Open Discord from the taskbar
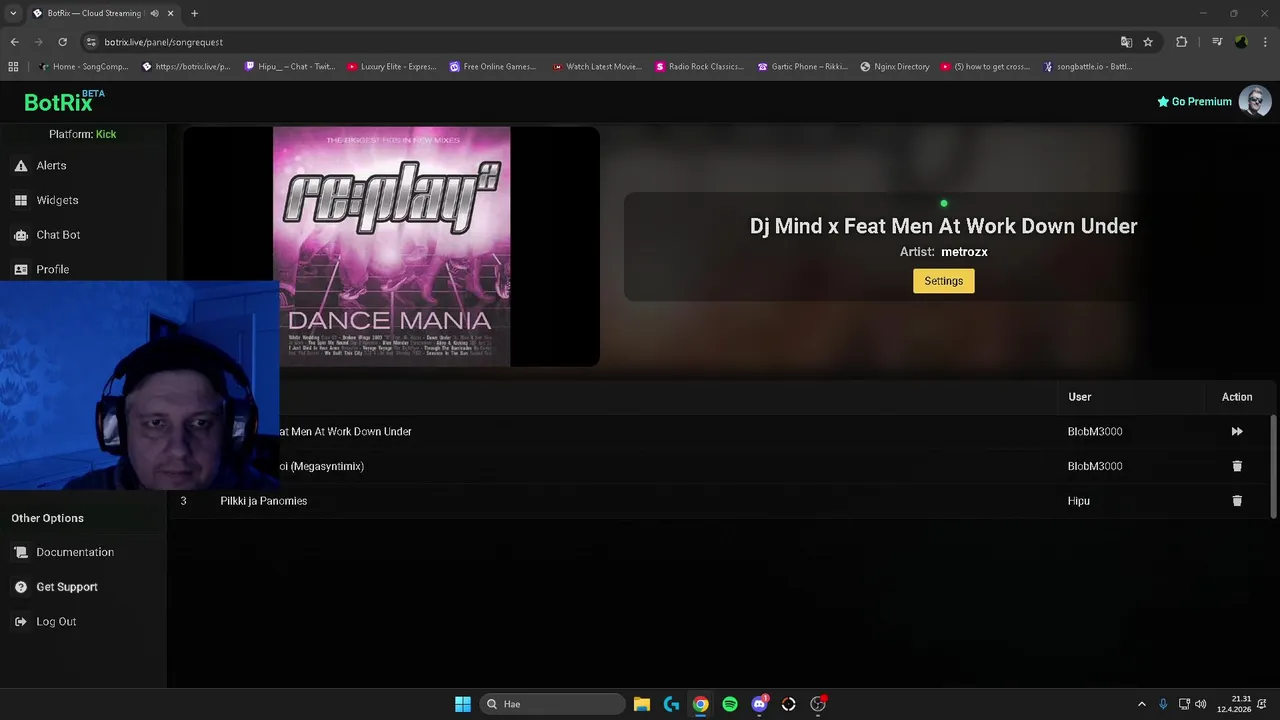This screenshot has height=720, width=1280. tap(760, 704)
